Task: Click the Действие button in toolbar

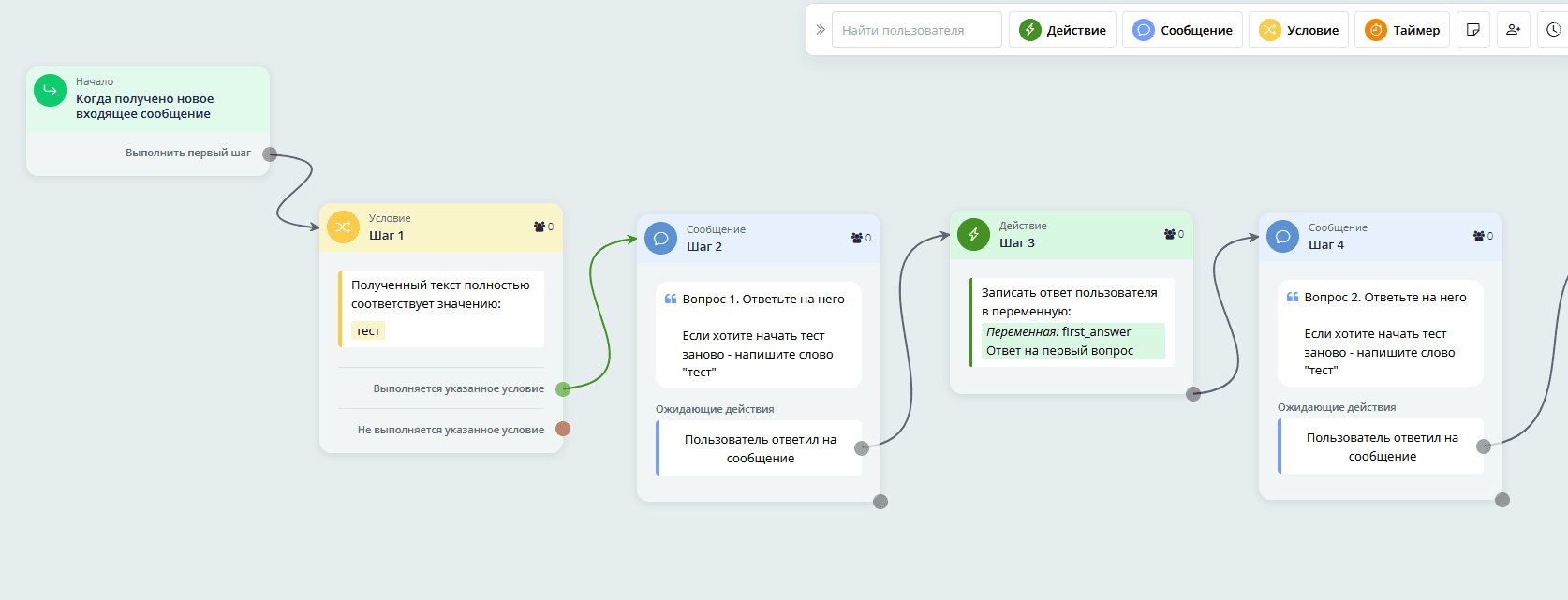Action: 1062,30
